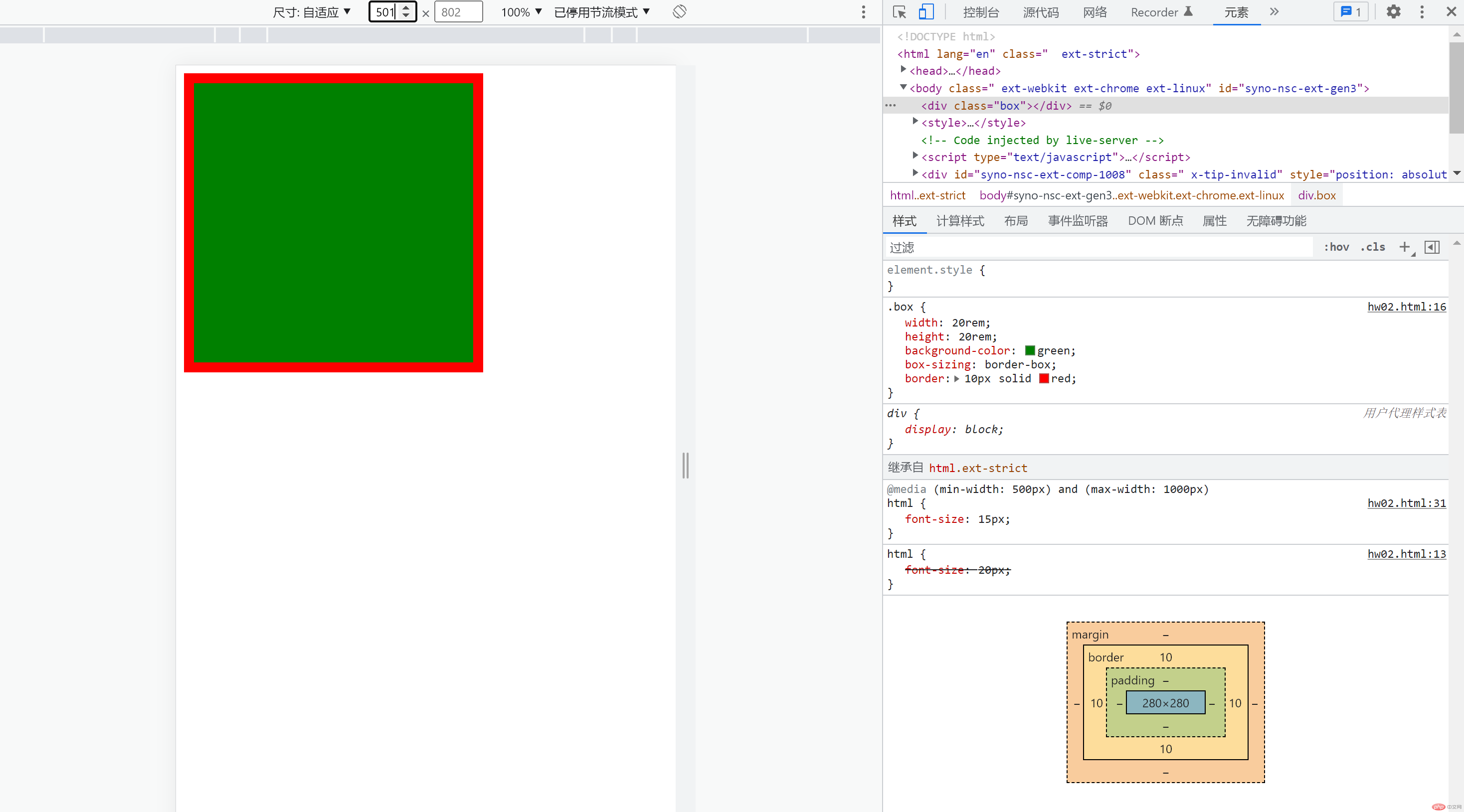This screenshot has width=1464, height=812.
Task: Expand the script element node
Action: pyautogui.click(x=915, y=155)
